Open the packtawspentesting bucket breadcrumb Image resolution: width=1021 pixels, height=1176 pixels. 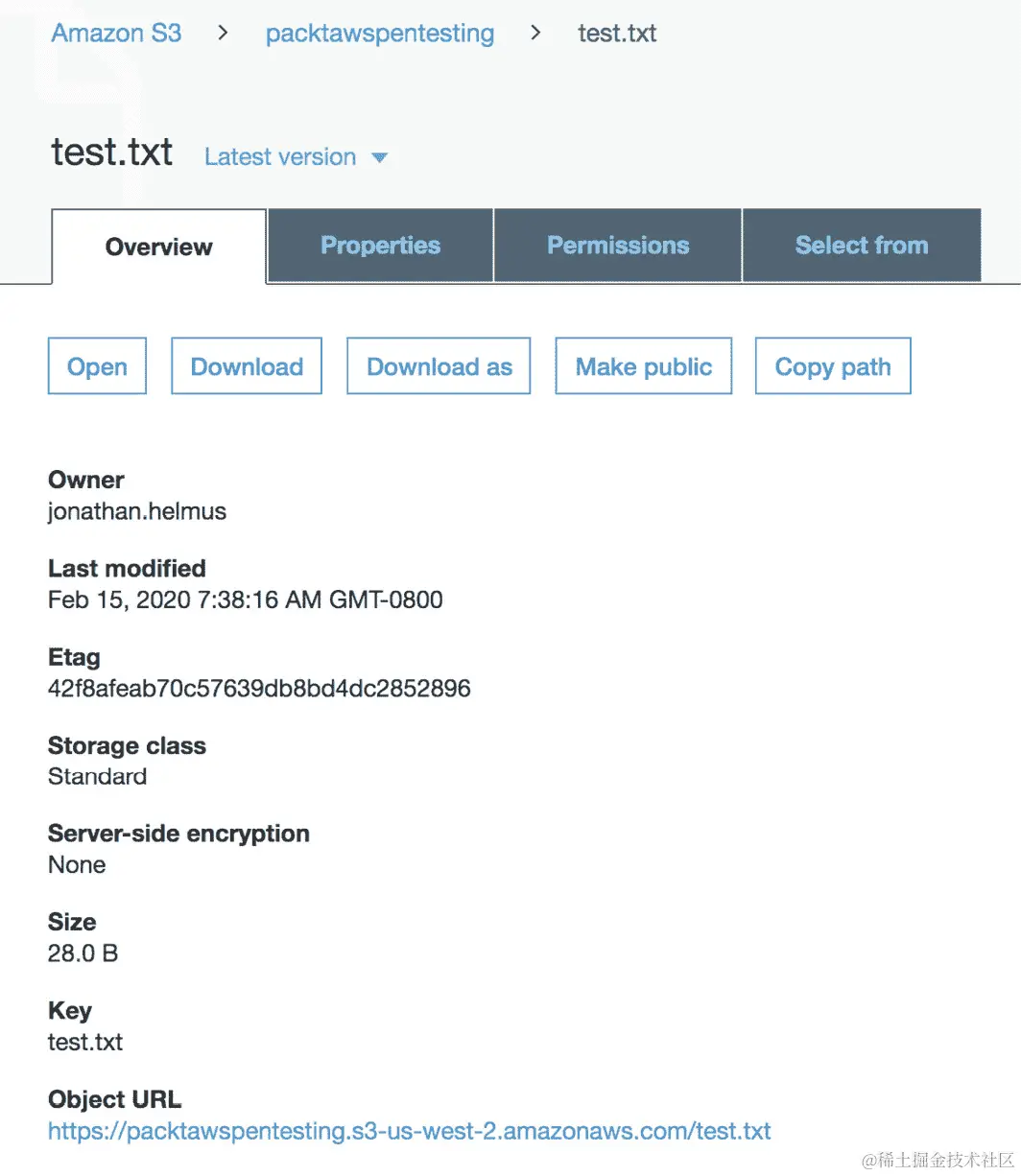click(x=380, y=34)
